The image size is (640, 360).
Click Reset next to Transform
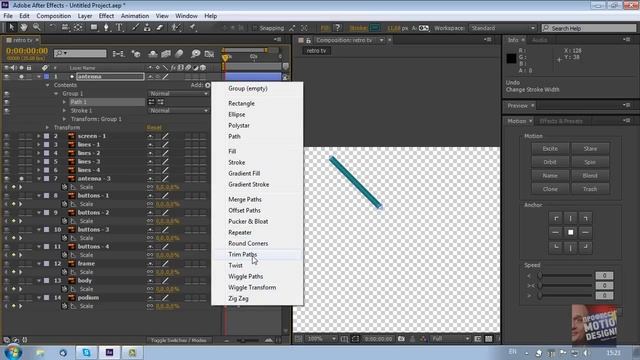click(x=154, y=128)
